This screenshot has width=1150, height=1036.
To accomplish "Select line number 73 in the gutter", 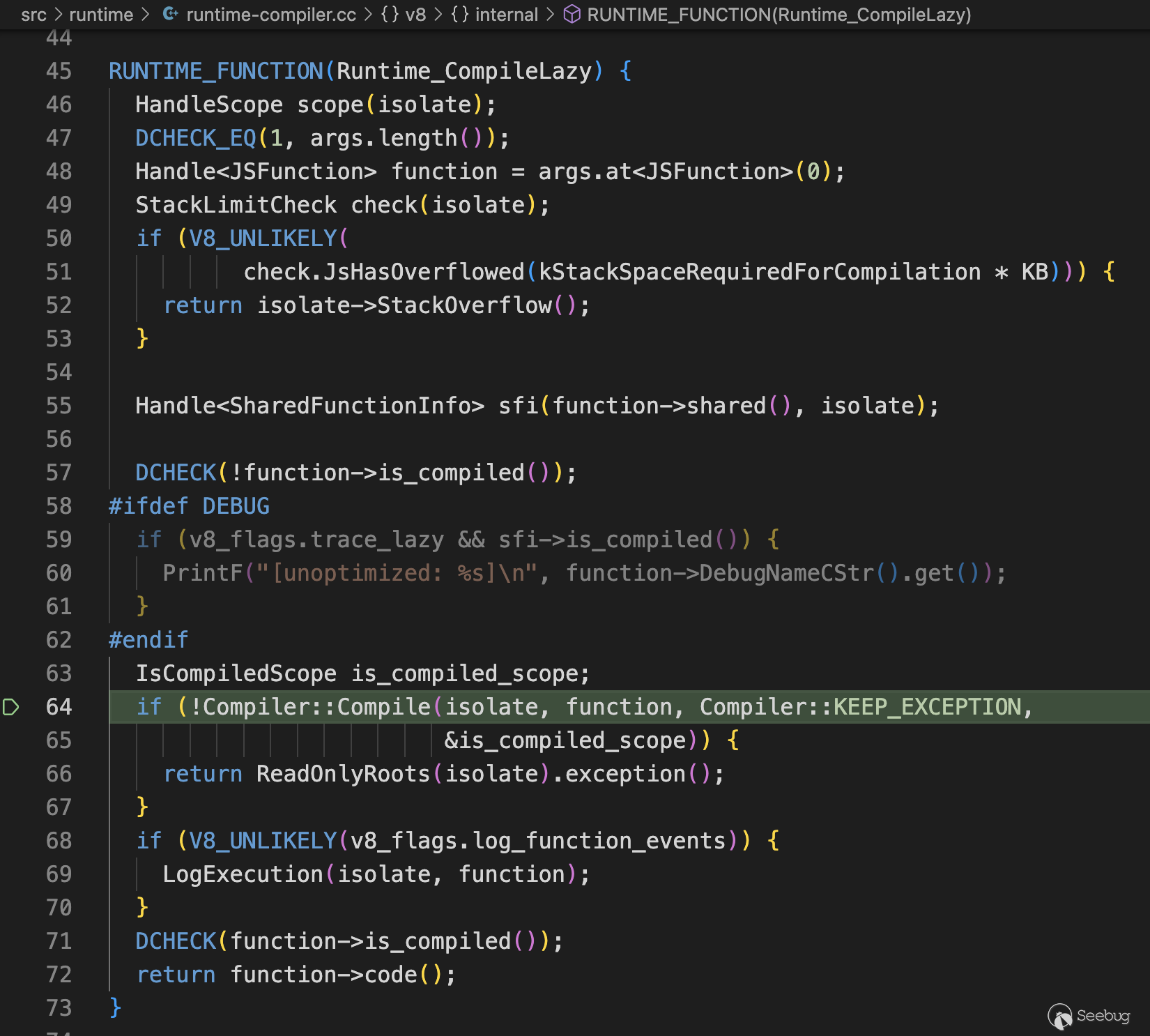I will [x=59, y=1008].
